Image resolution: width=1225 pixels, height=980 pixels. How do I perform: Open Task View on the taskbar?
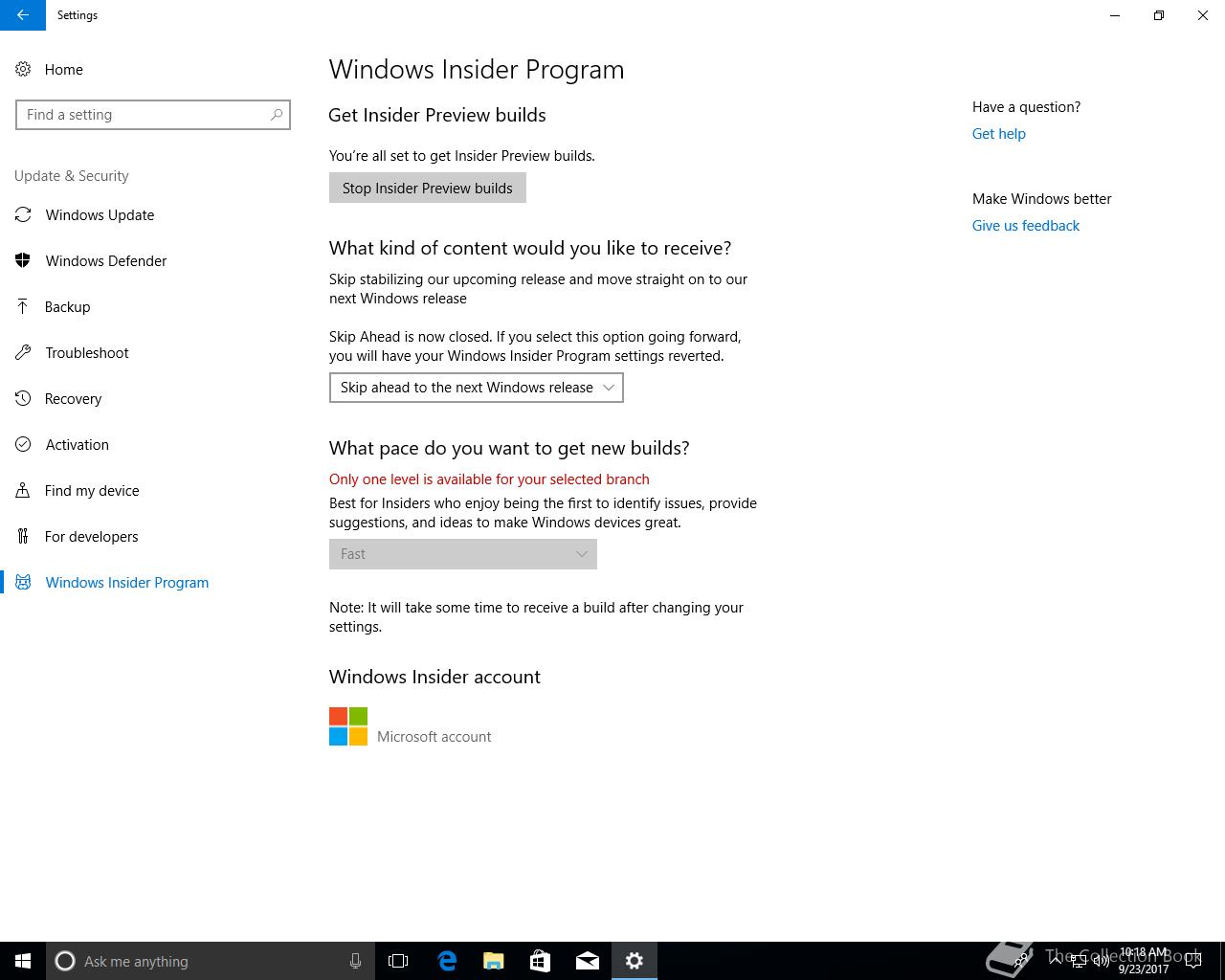(x=398, y=961)
